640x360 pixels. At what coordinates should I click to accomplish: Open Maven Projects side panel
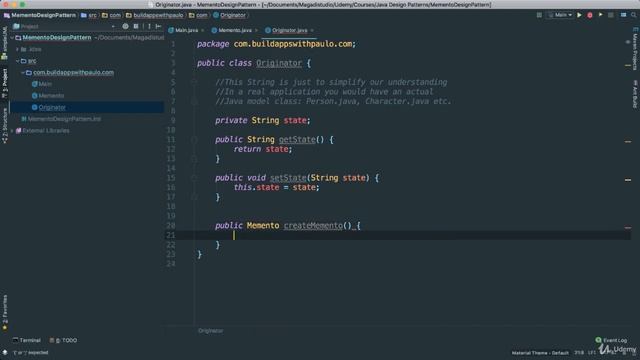tap(635, 49)
